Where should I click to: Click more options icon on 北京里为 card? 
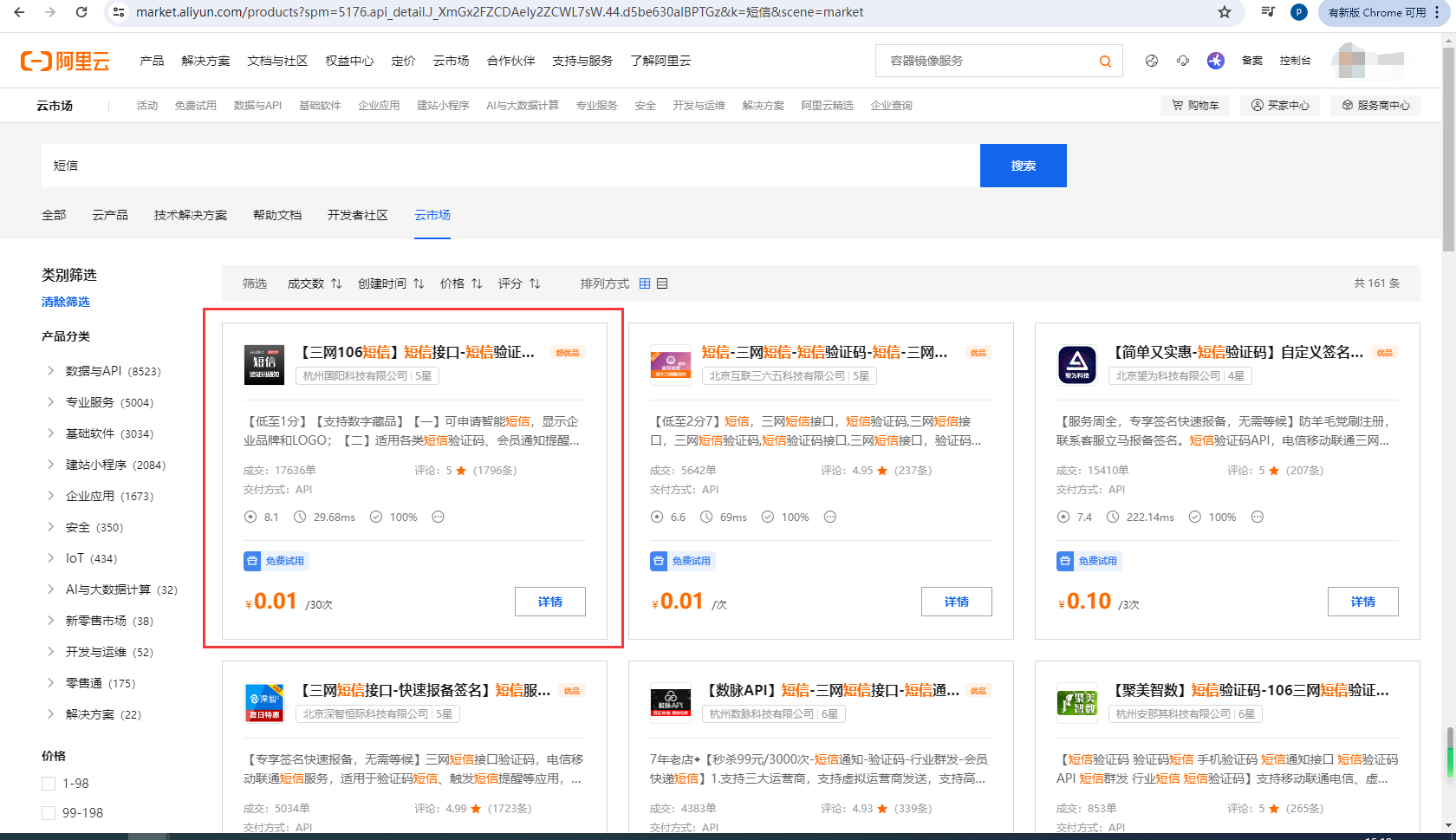point(1257,517)
